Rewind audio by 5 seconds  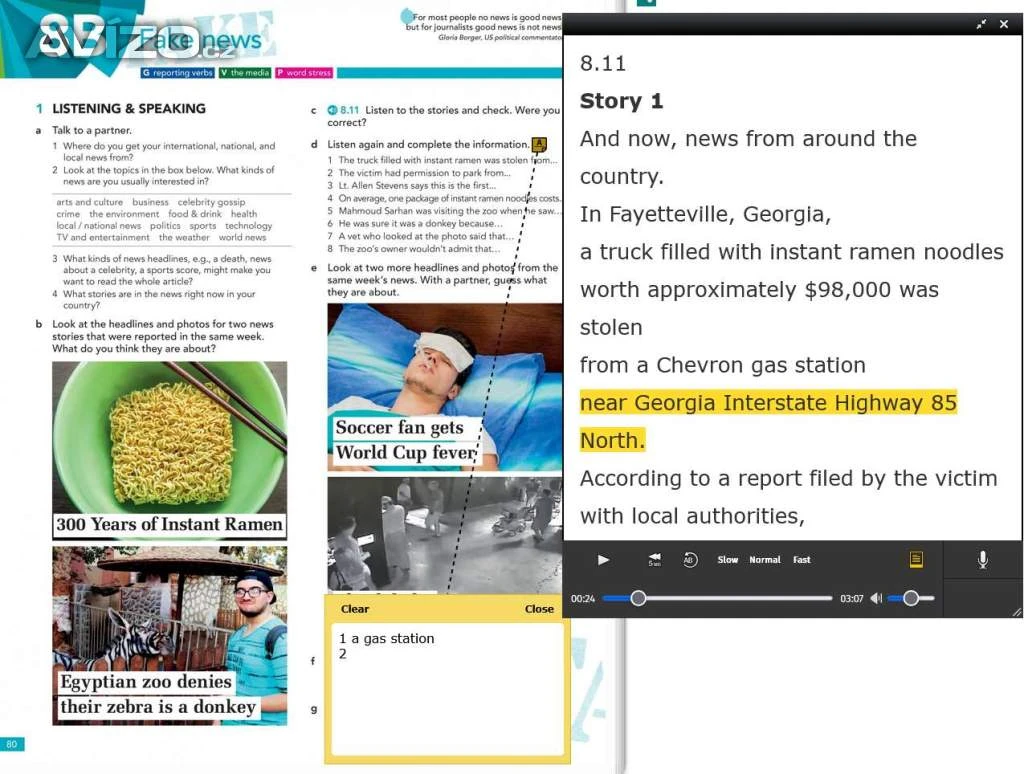tap(654, 560)
